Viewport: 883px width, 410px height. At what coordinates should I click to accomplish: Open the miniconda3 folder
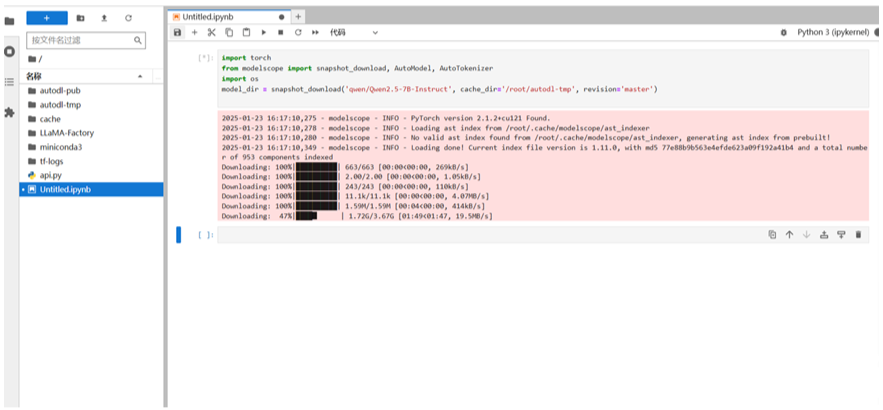click(91, 147)
